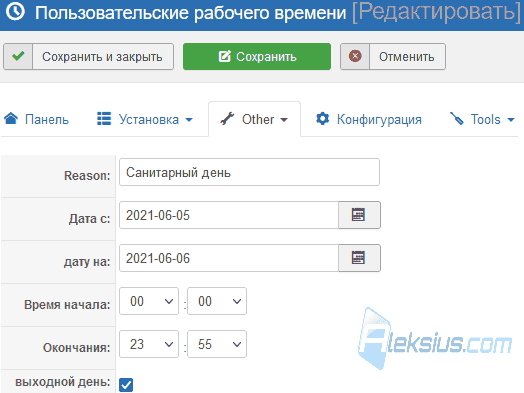The width and height of the screenshot is (524, 393).
Task: Open end time minutes dropdown showing 55
Action: tap(217, 344)
